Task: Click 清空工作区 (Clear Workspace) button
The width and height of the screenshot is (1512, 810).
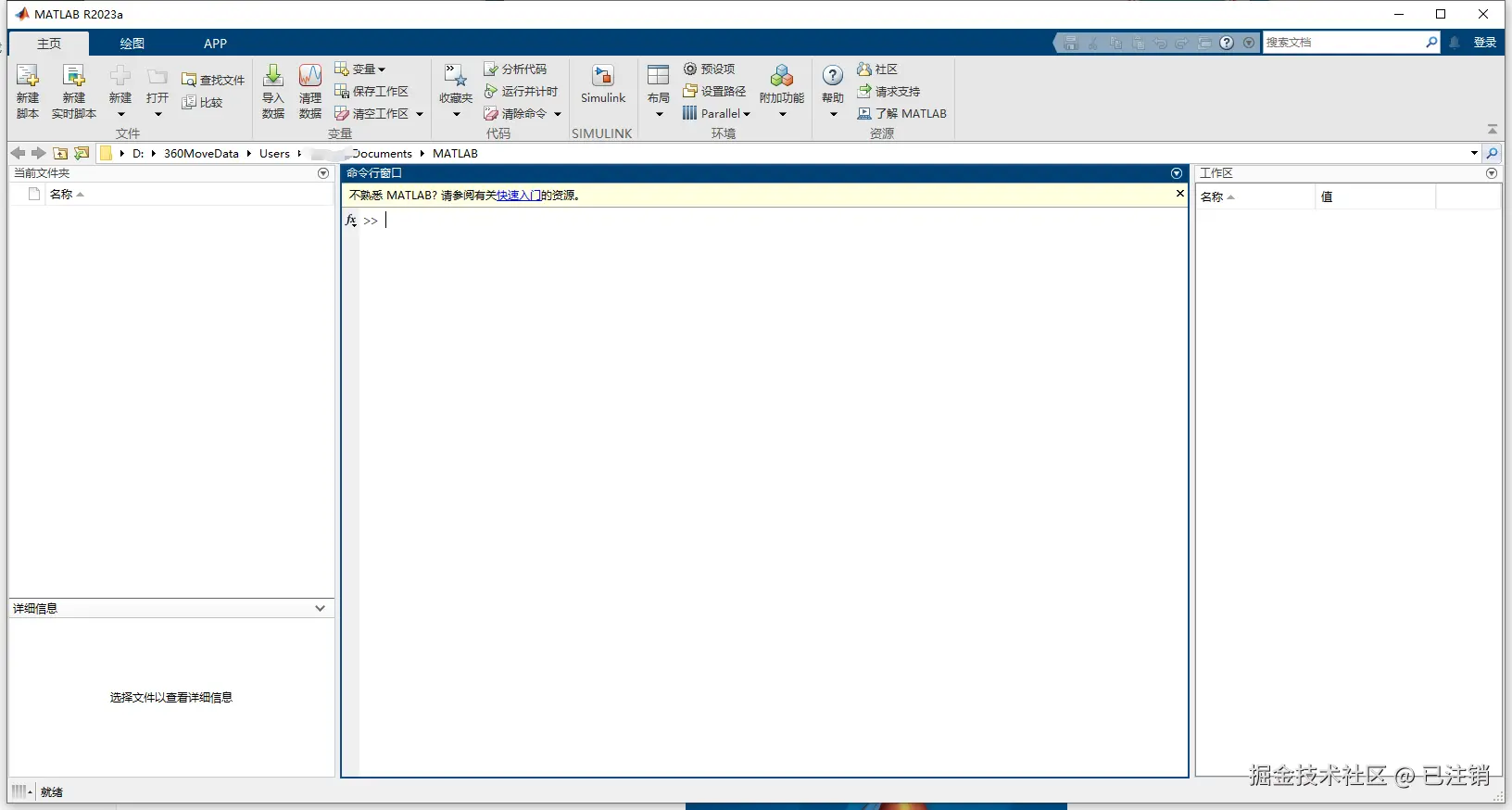Action: pyautogui.click(x=372, y=113)
